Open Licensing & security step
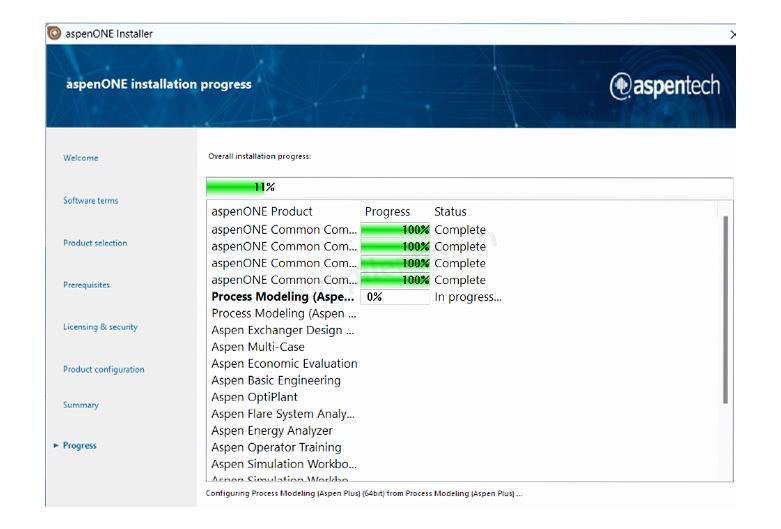 [x=100, y=327]
